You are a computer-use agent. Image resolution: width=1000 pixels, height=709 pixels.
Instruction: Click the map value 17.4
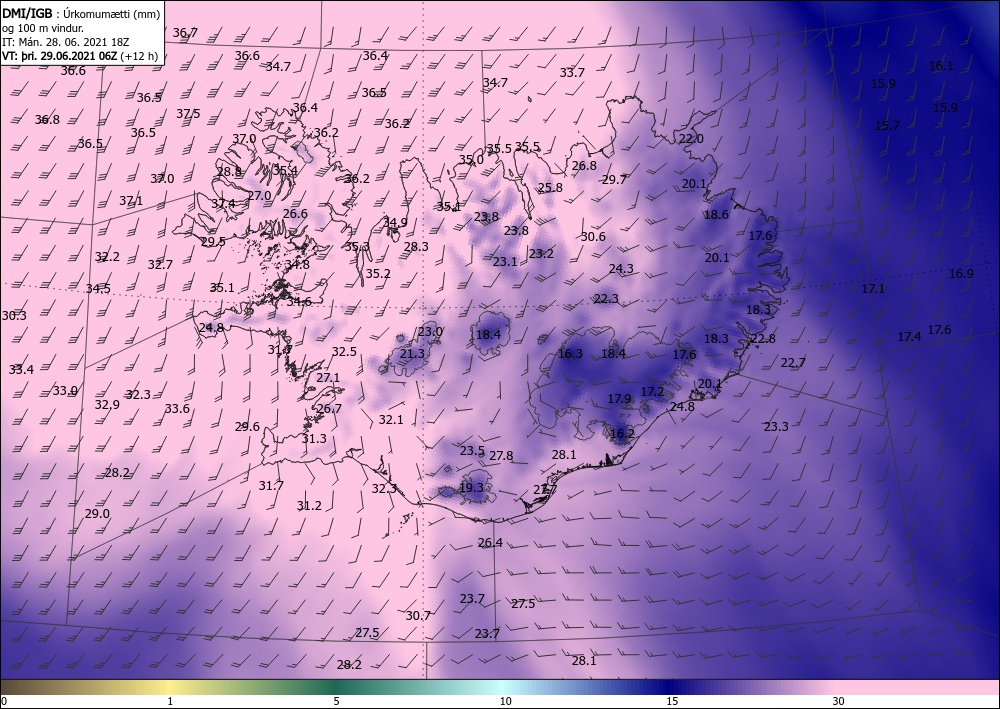click(x=909, y=337)
